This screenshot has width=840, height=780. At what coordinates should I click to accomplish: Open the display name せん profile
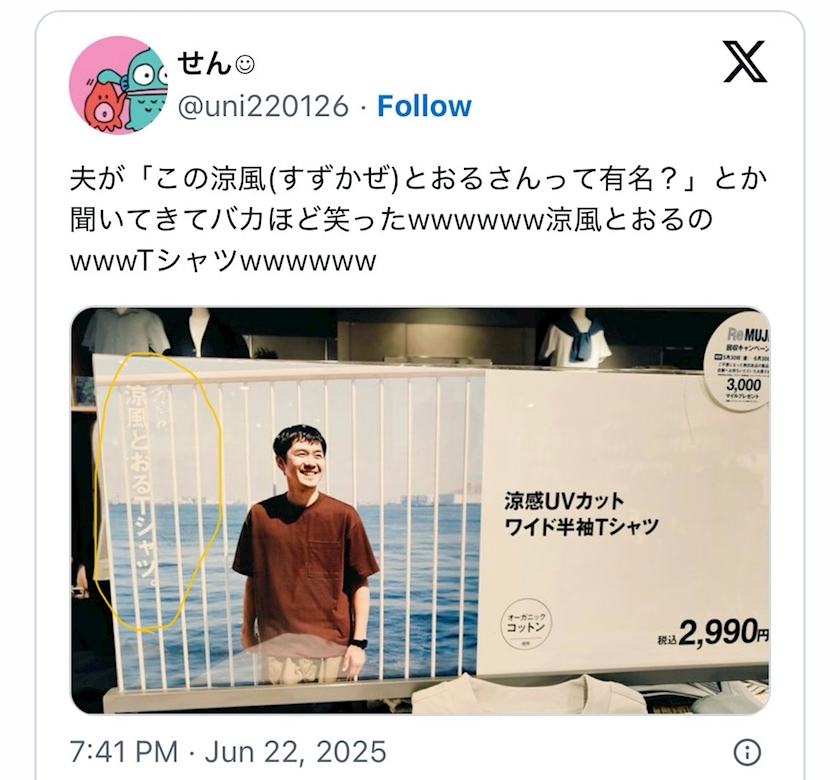click(x=204, y=64)
